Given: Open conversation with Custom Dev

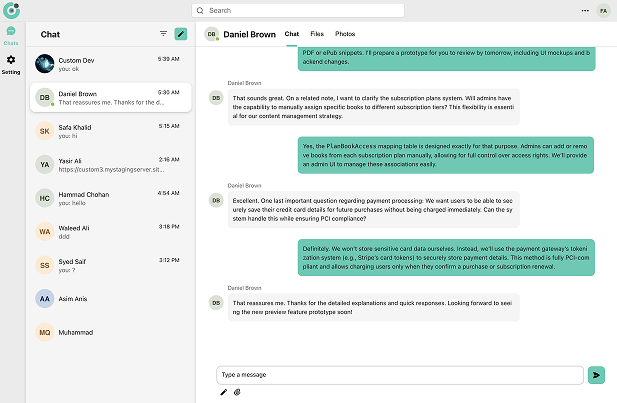Looking at the screenshot, I should [109, 64].
